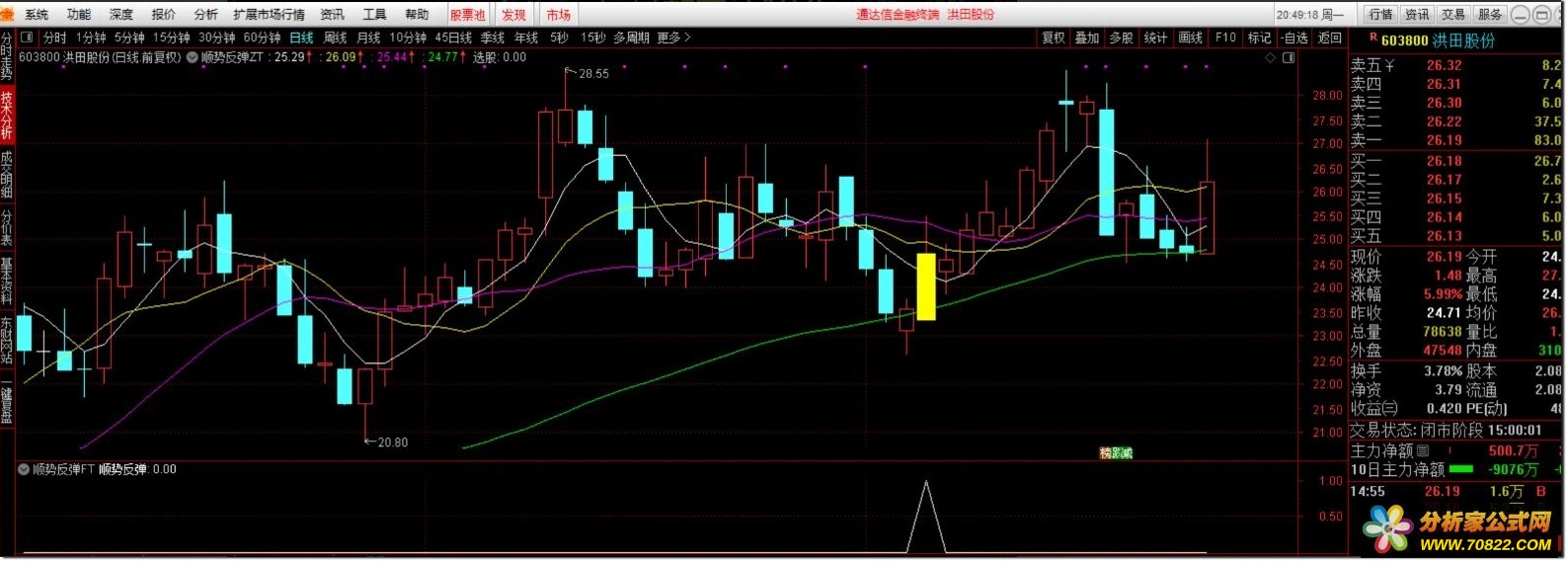Select the 15分钟 period
The height and width of the screenshot is (561, 1568).
point(172,38)
